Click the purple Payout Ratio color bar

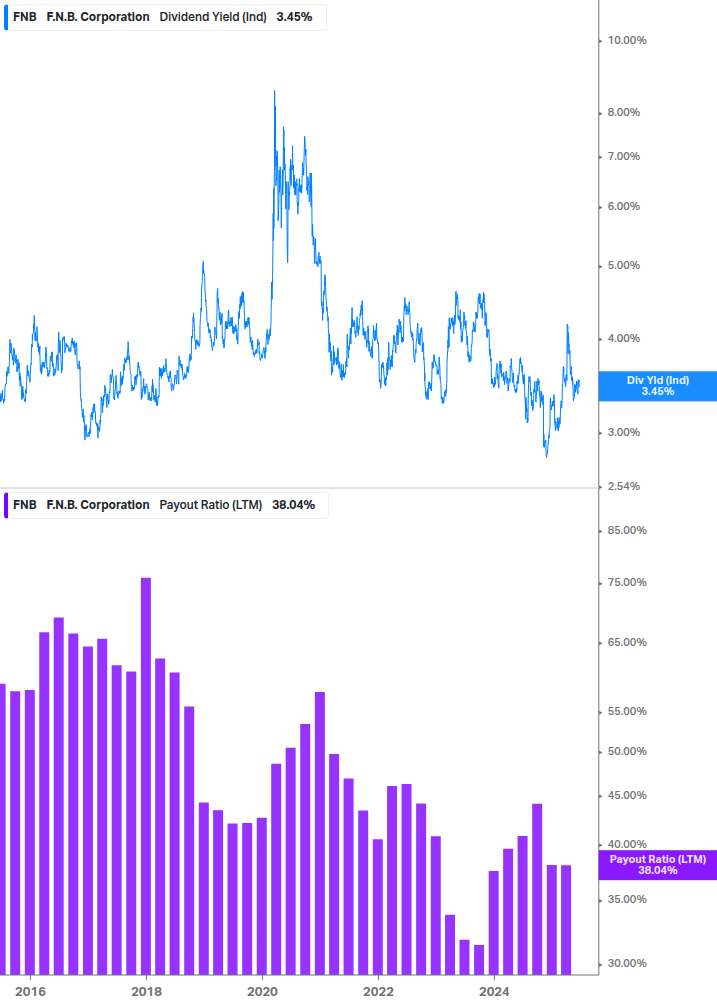(6, 505)
